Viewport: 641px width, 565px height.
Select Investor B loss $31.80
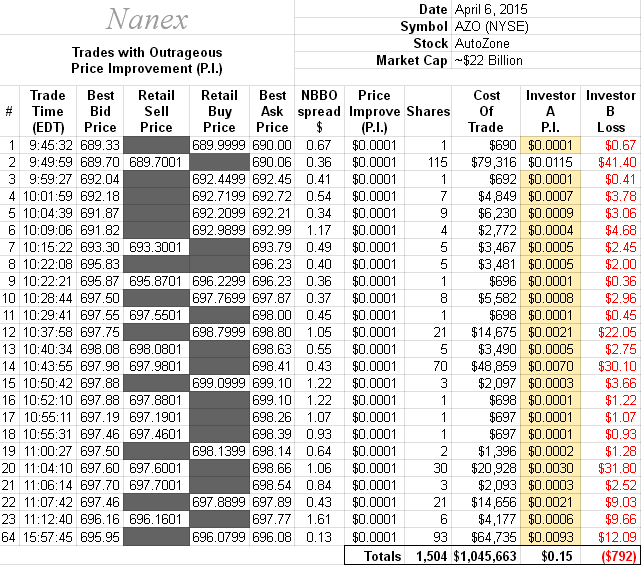(617, 468)
